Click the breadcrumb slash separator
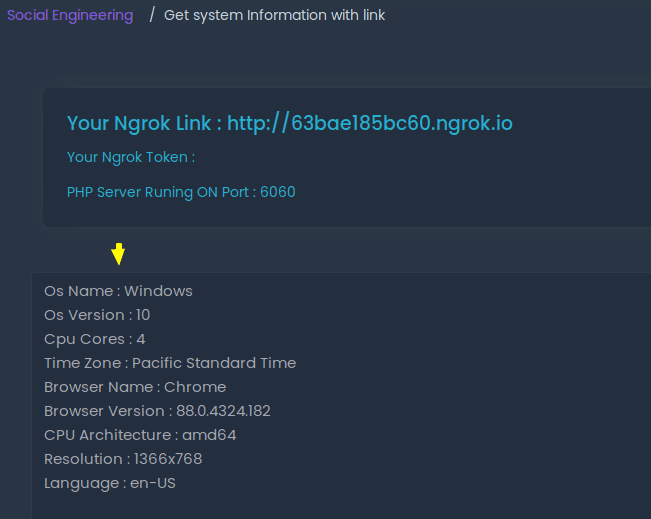 [152, 15]
